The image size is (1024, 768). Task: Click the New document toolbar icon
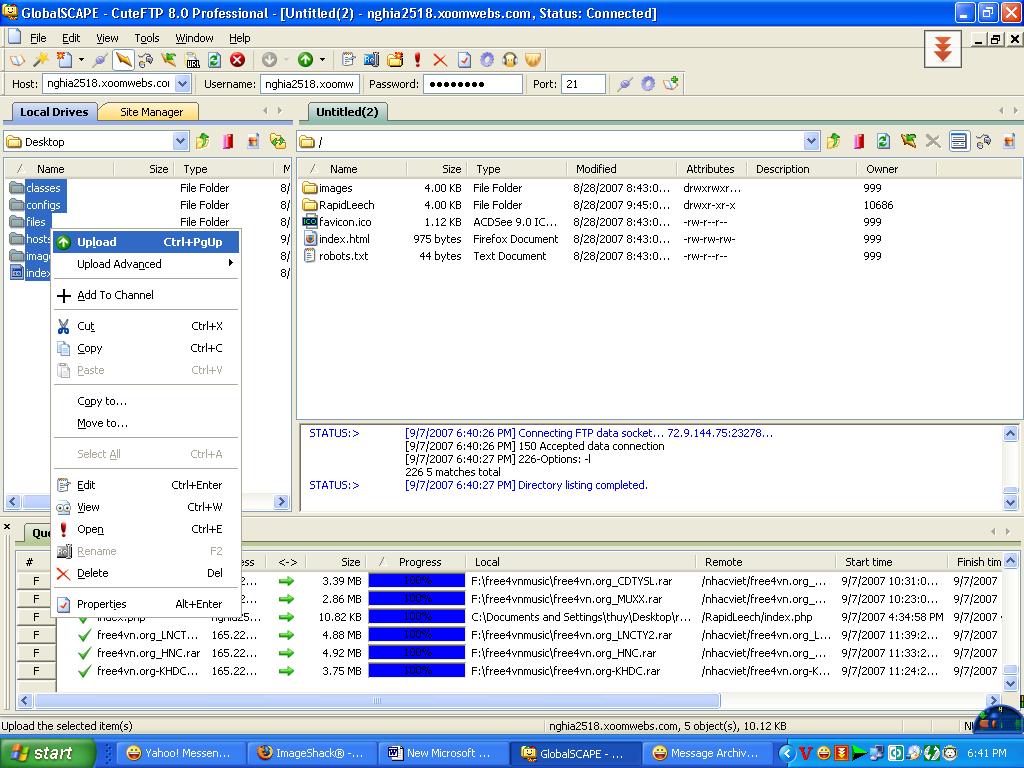(x=64, y=60)
